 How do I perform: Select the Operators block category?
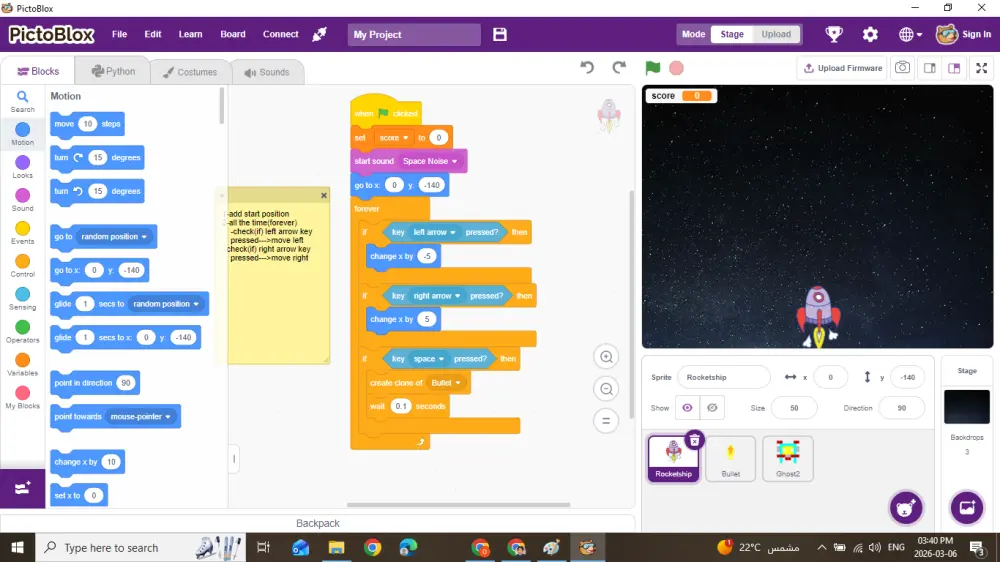(22, 332)
